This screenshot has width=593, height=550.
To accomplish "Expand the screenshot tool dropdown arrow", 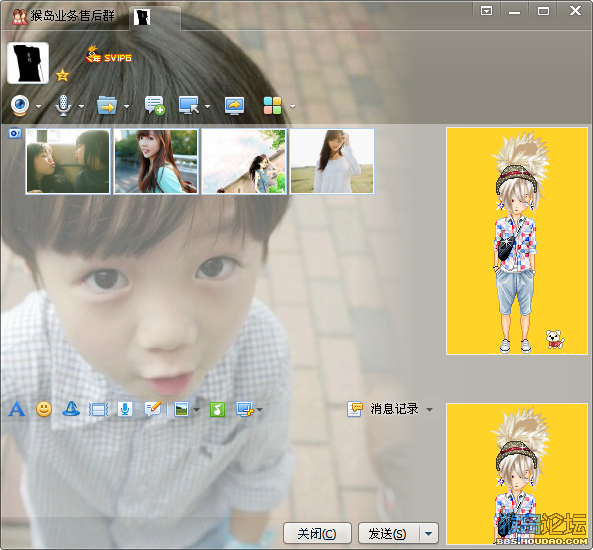I will click(x=259, y=410).
